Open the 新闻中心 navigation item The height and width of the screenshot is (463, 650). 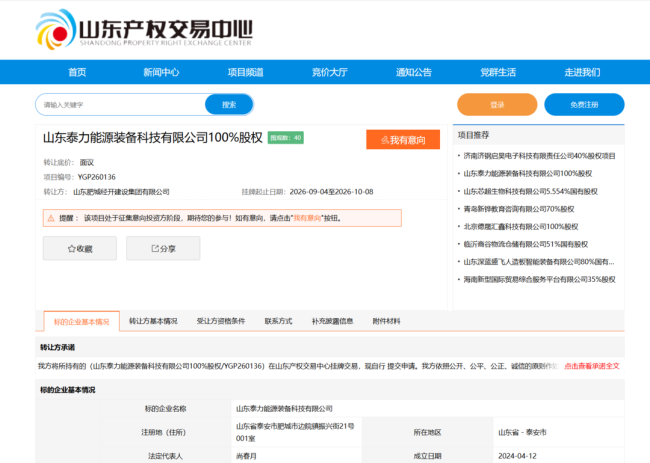click(161, 72)
